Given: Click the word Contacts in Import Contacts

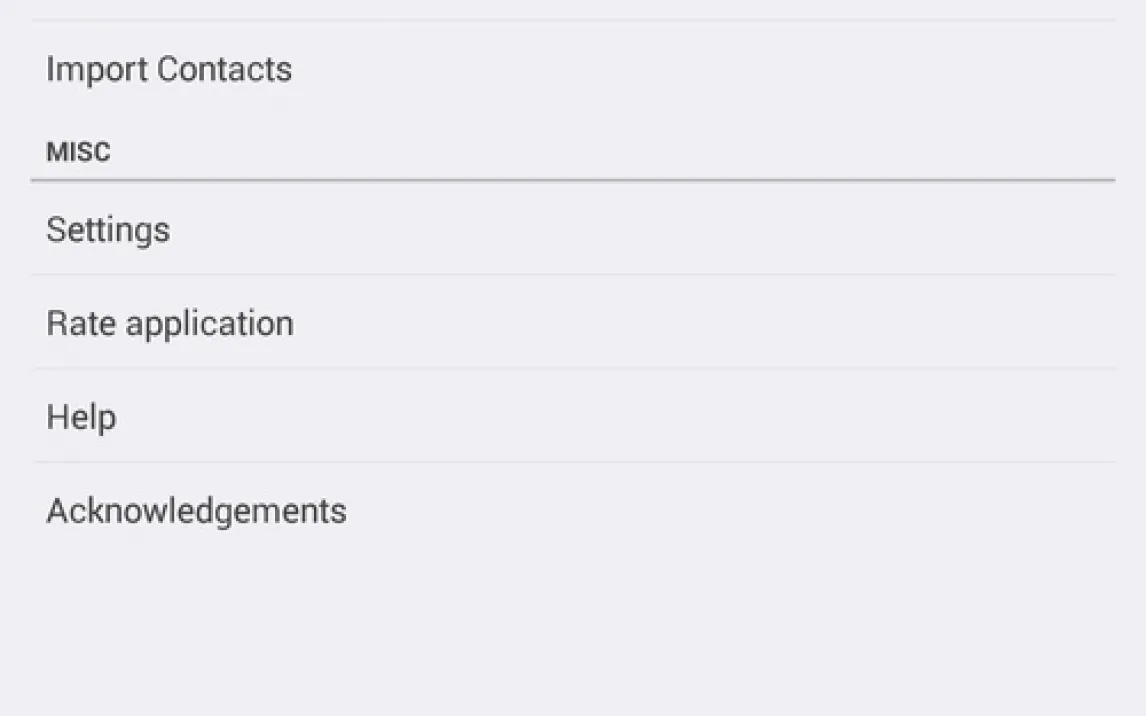Looking at the screenshot, I should click(x=225, y=69).
